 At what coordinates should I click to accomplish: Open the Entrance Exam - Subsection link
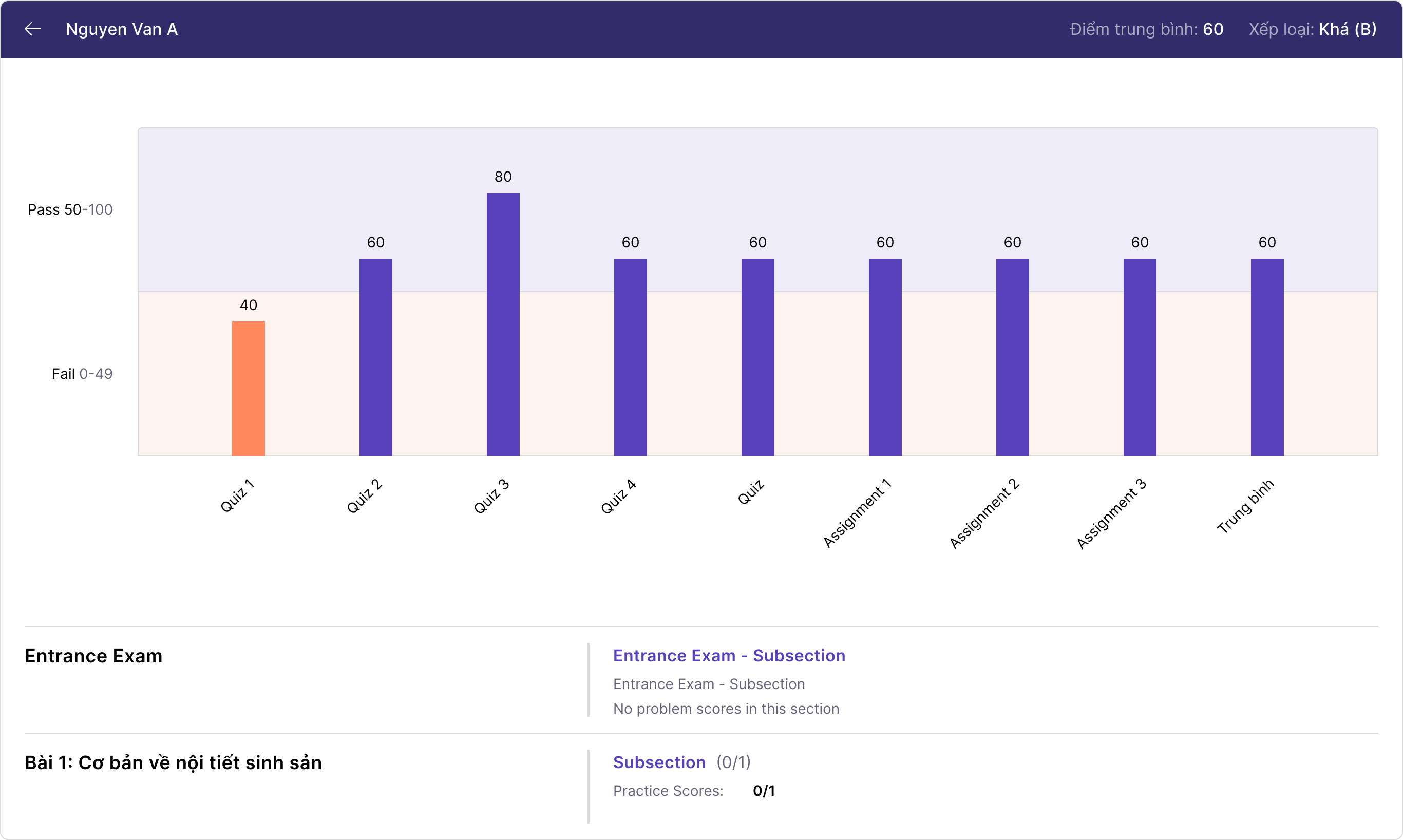coord(729,656)
